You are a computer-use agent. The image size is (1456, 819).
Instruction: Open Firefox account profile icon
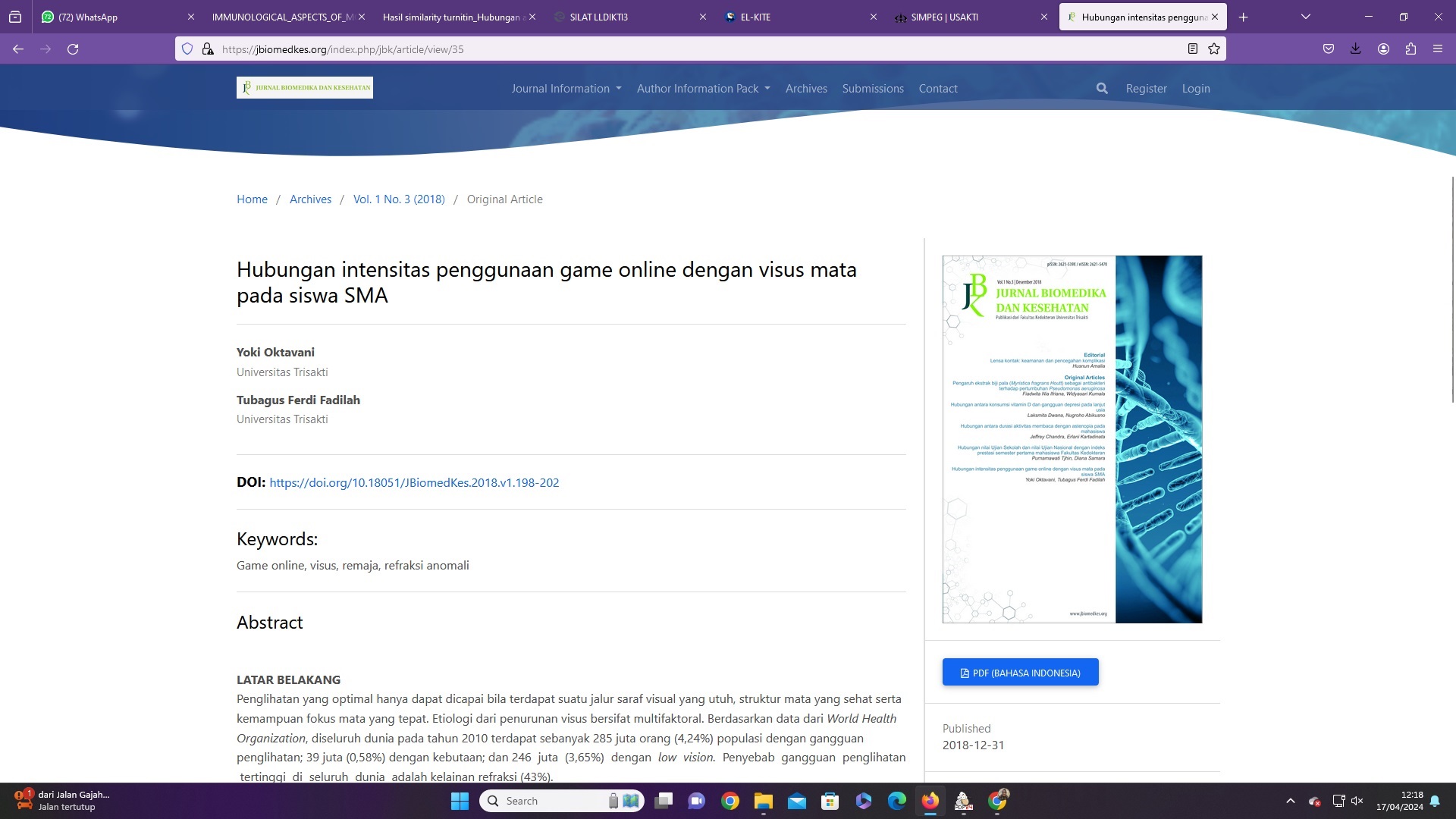tap(1383, 49)
